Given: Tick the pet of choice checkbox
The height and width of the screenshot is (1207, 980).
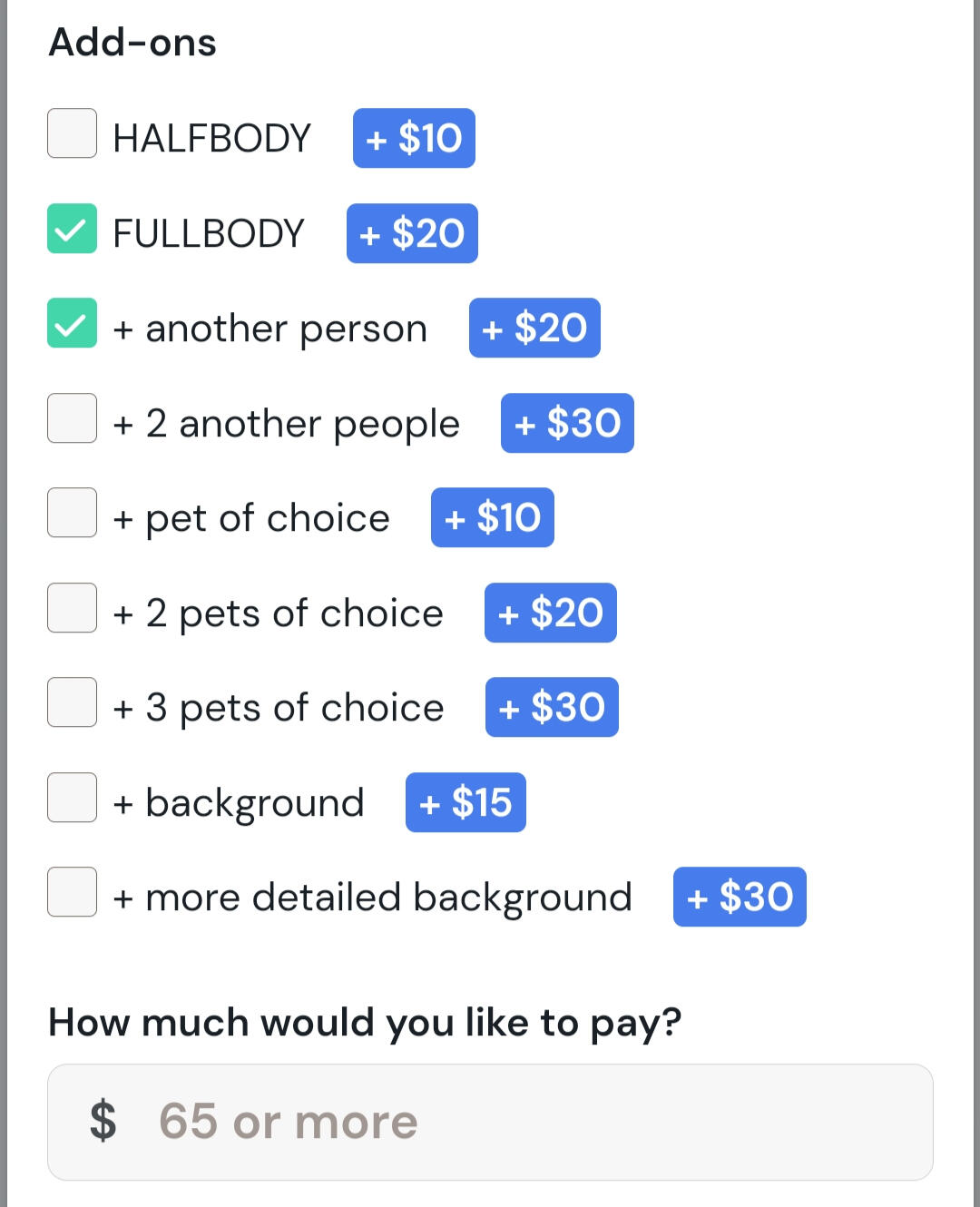Looking at the screenshot, I should 73,513.
